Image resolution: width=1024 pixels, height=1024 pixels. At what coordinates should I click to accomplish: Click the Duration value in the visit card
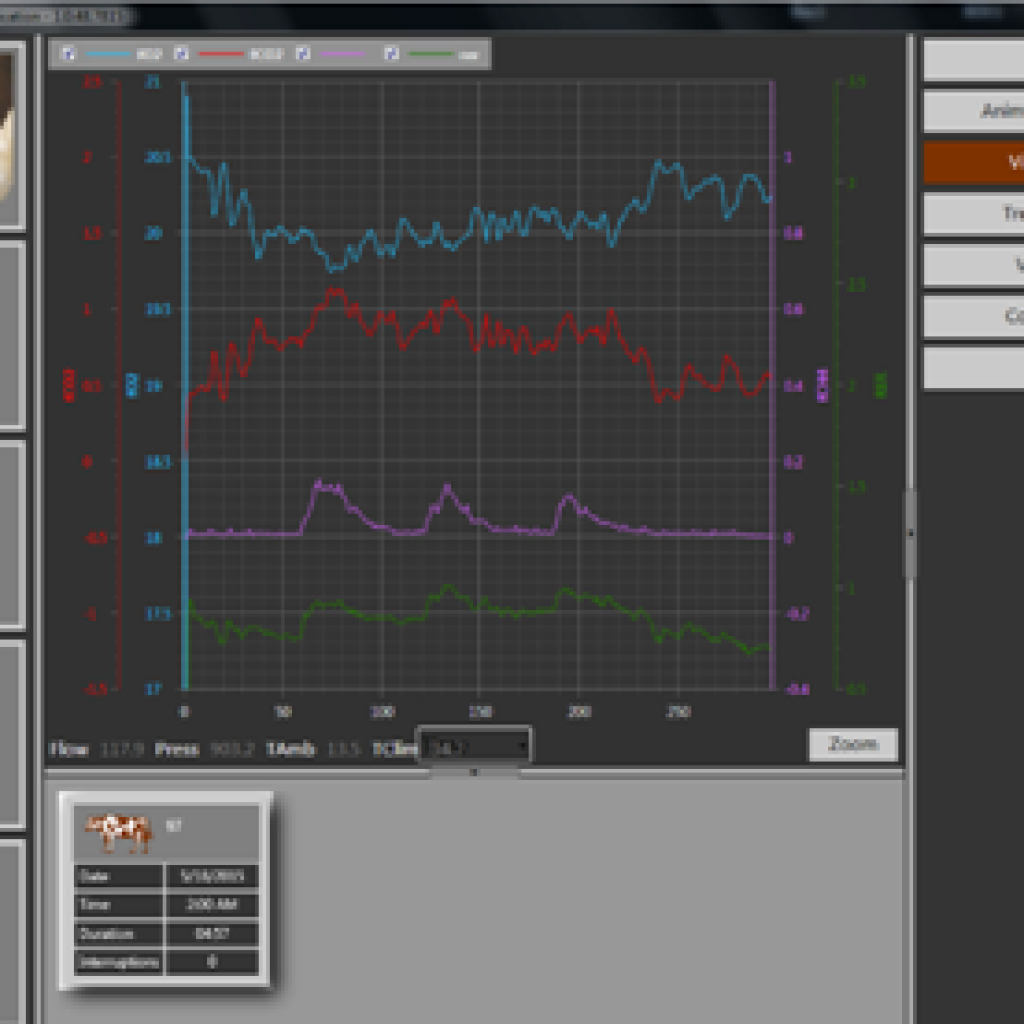coord(211,934)
